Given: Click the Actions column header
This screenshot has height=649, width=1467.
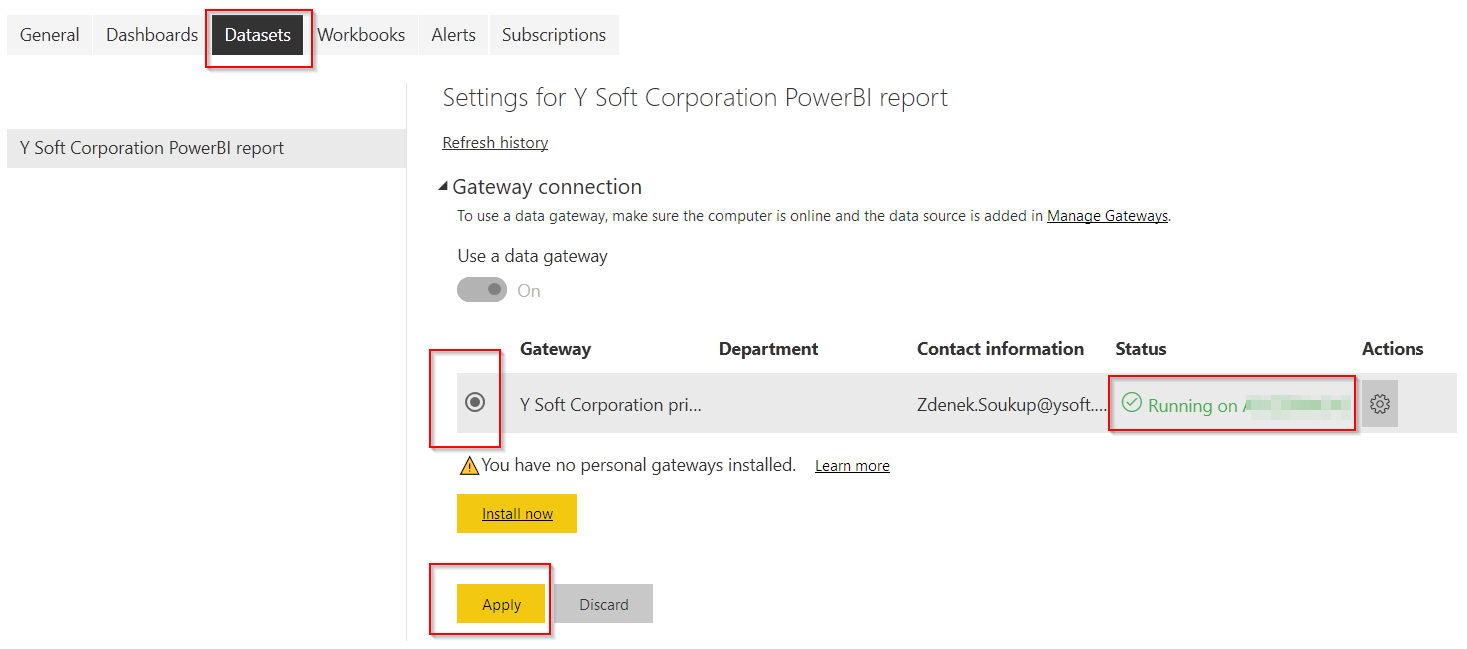Looking at the screenshot, I should [1392, 349].
